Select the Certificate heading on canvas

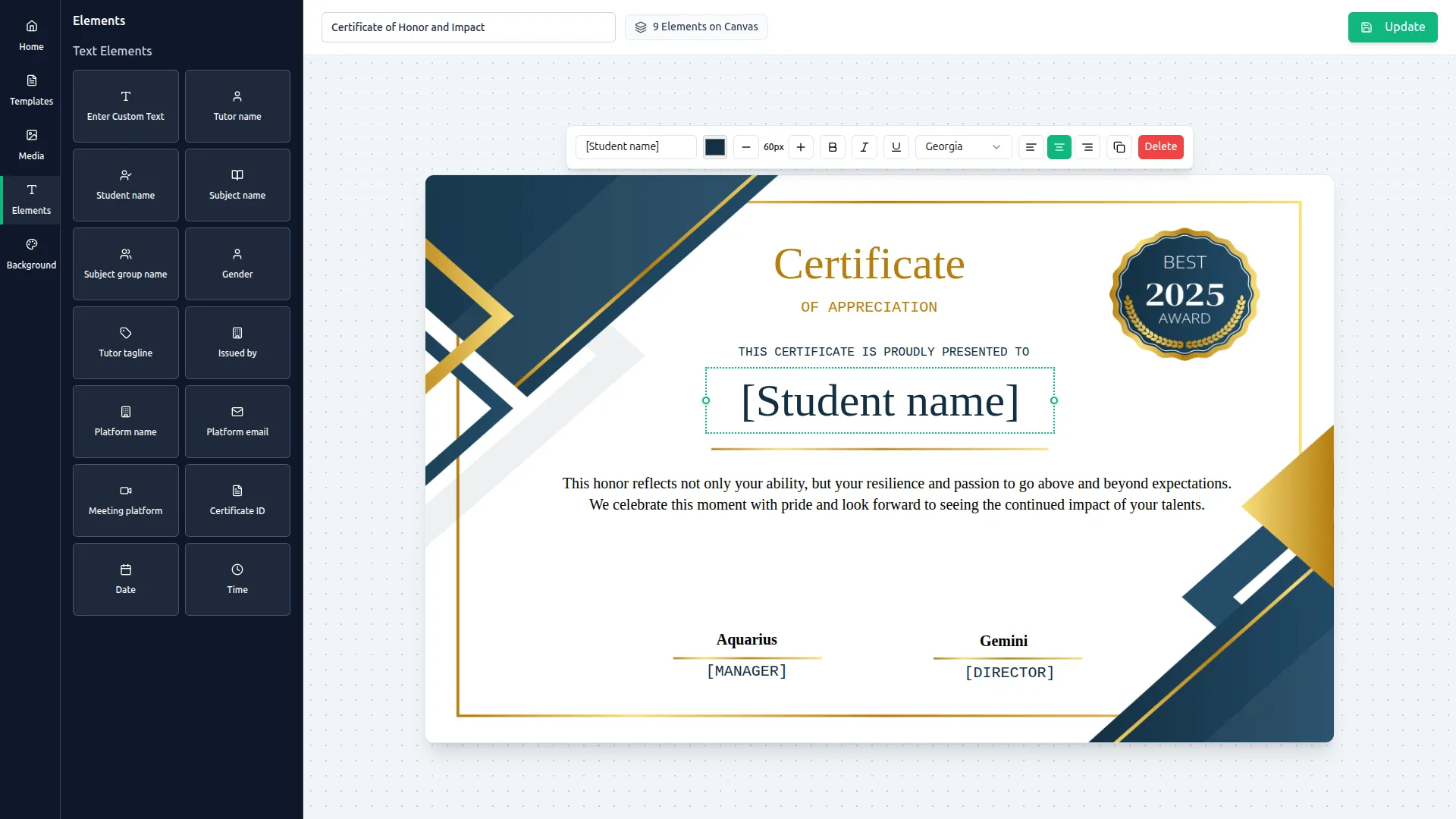coord(869,264)
